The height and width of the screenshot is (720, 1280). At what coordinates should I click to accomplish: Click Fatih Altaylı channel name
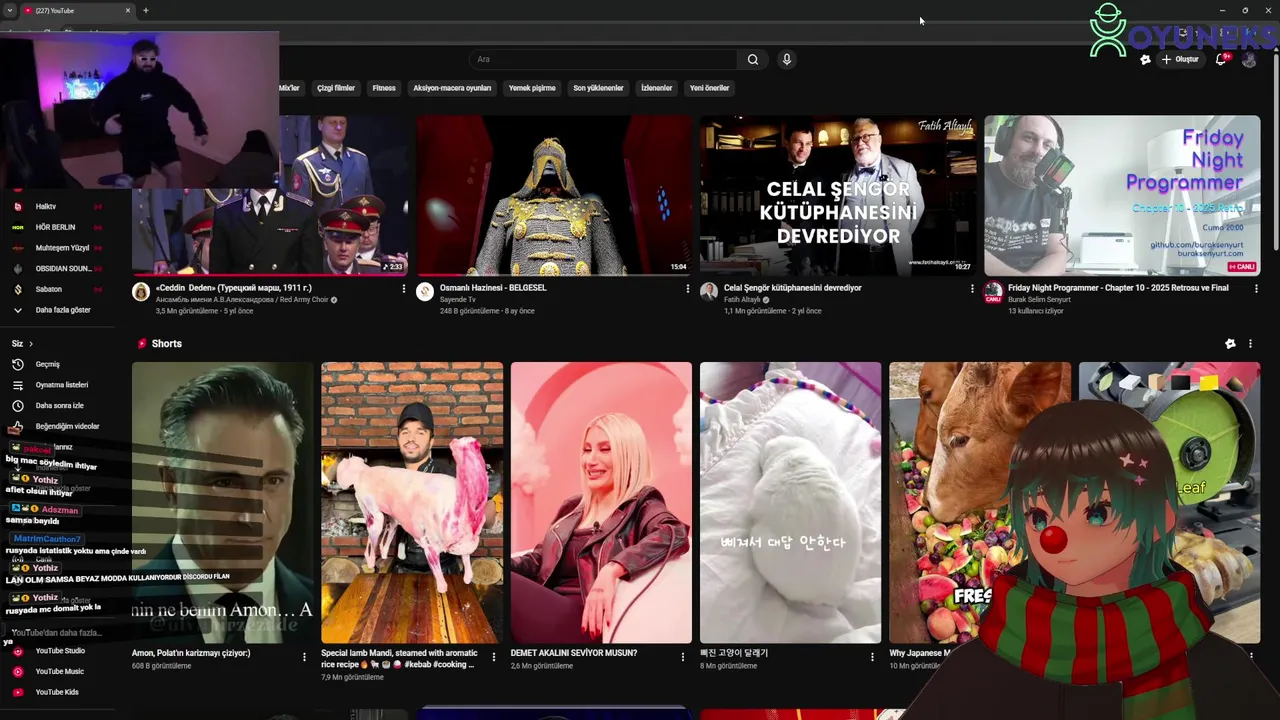click(742, 300)
